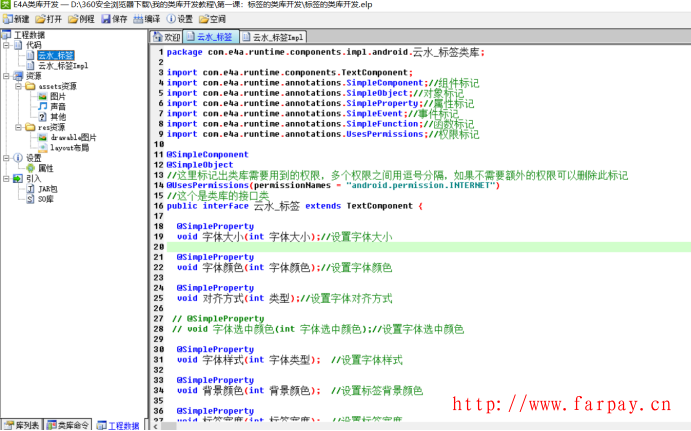This screenshot has width=691, height=431.
Task: Open the 类库命令 bottom panel tab
Action: [70, 425]
